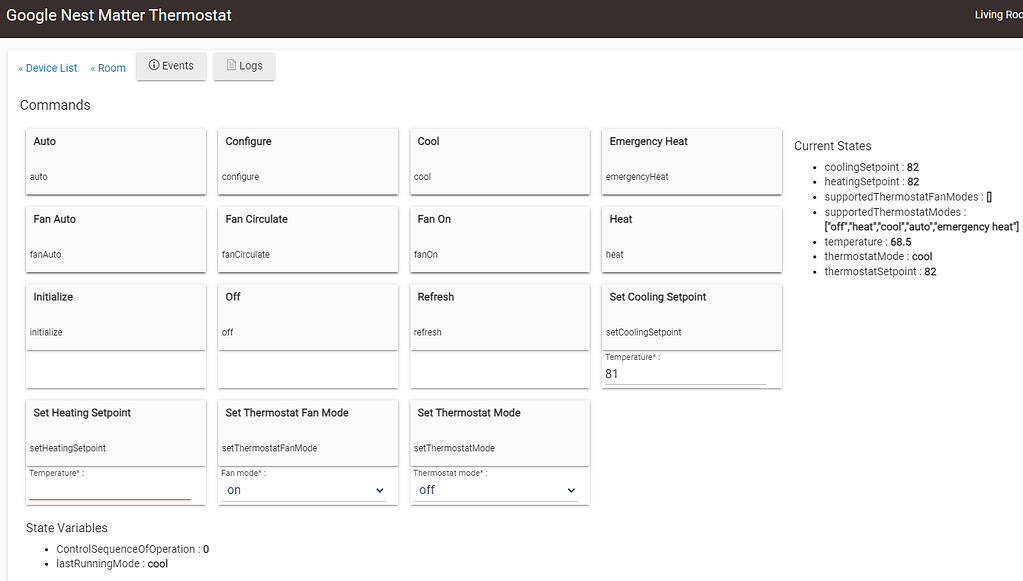
Task: Run the Initialize command
Action: (x=115, y=316)
